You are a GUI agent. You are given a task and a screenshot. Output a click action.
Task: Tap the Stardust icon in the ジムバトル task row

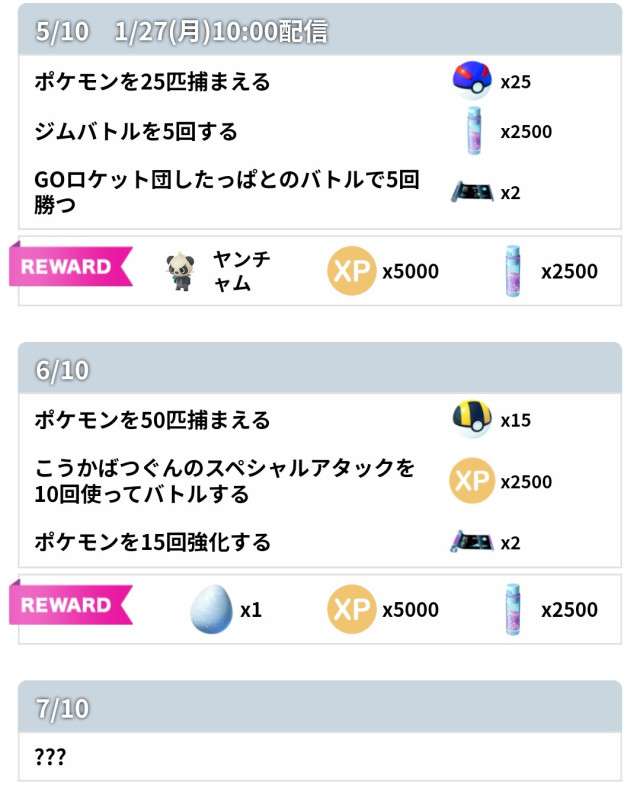(x=473, y=132)
